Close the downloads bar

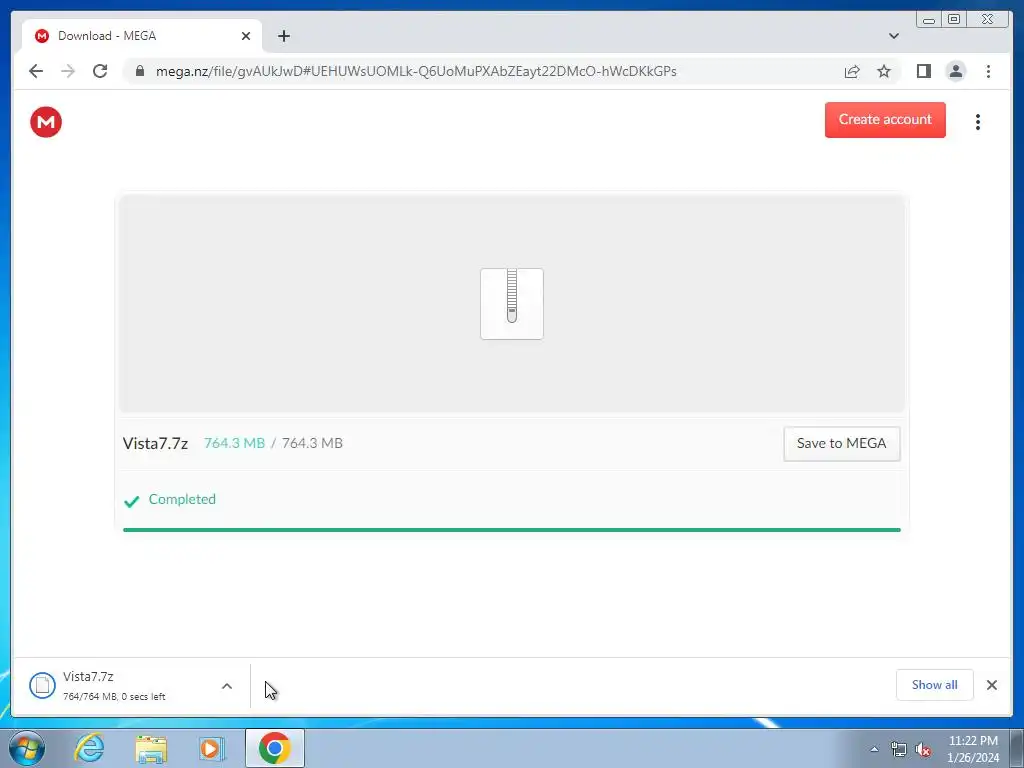pyautogui.click(x=991, y=685)
